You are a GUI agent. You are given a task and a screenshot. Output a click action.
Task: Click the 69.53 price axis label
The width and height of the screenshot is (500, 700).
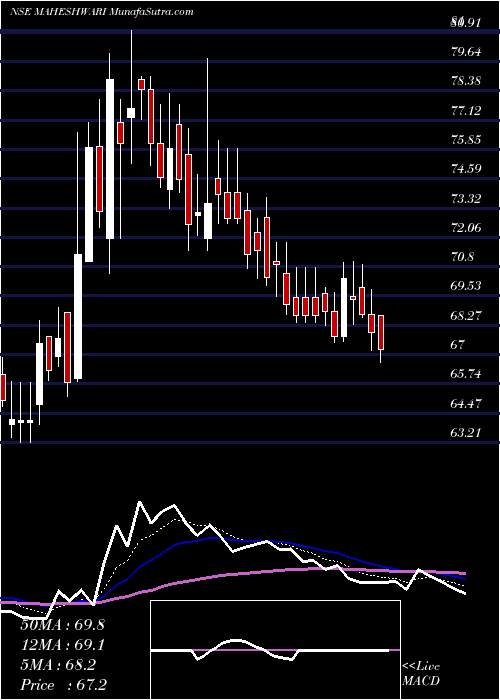pyautogui.click(x=466, y=286)
